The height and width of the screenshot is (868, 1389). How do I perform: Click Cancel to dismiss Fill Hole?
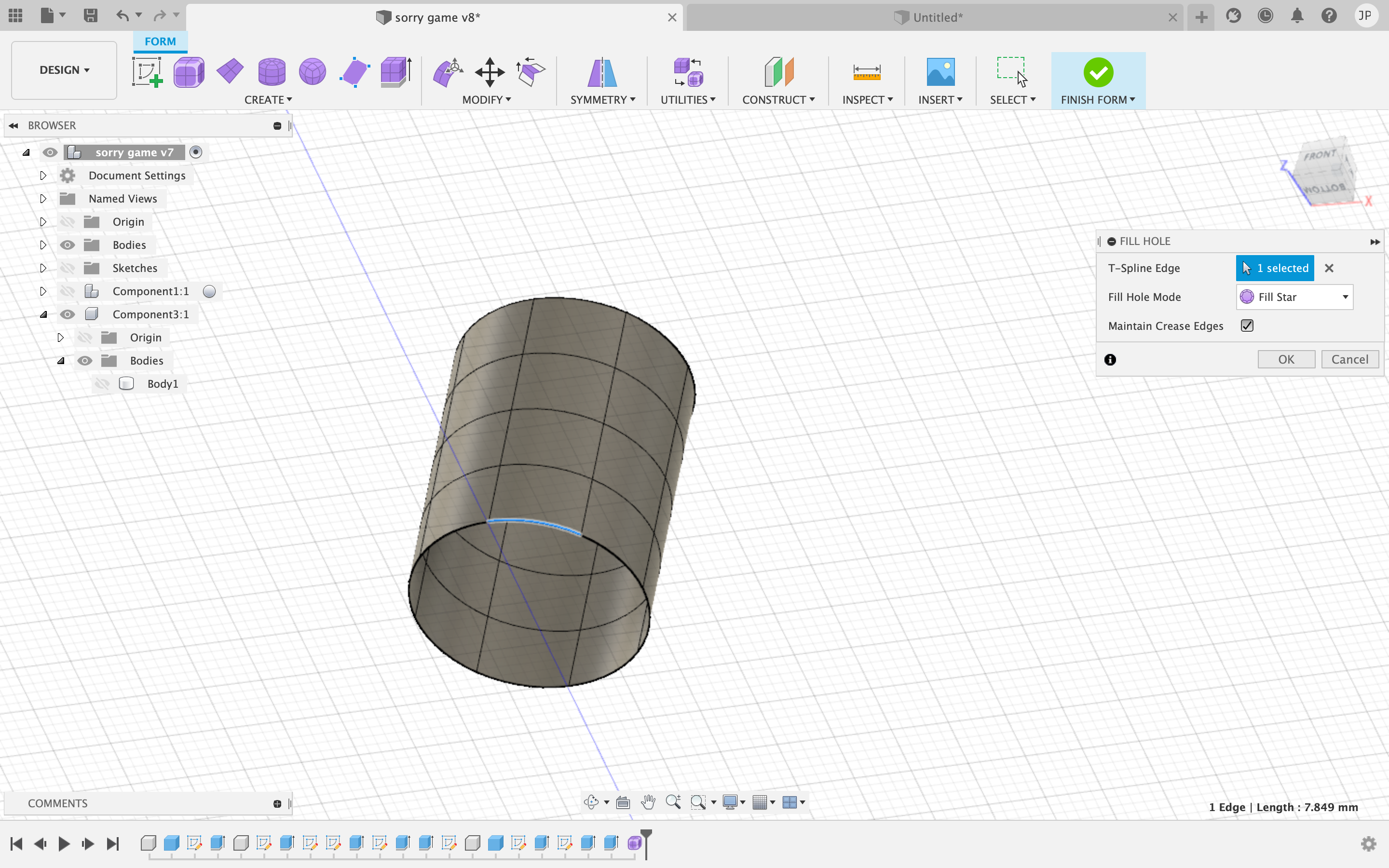click(x=1350, y=359)
